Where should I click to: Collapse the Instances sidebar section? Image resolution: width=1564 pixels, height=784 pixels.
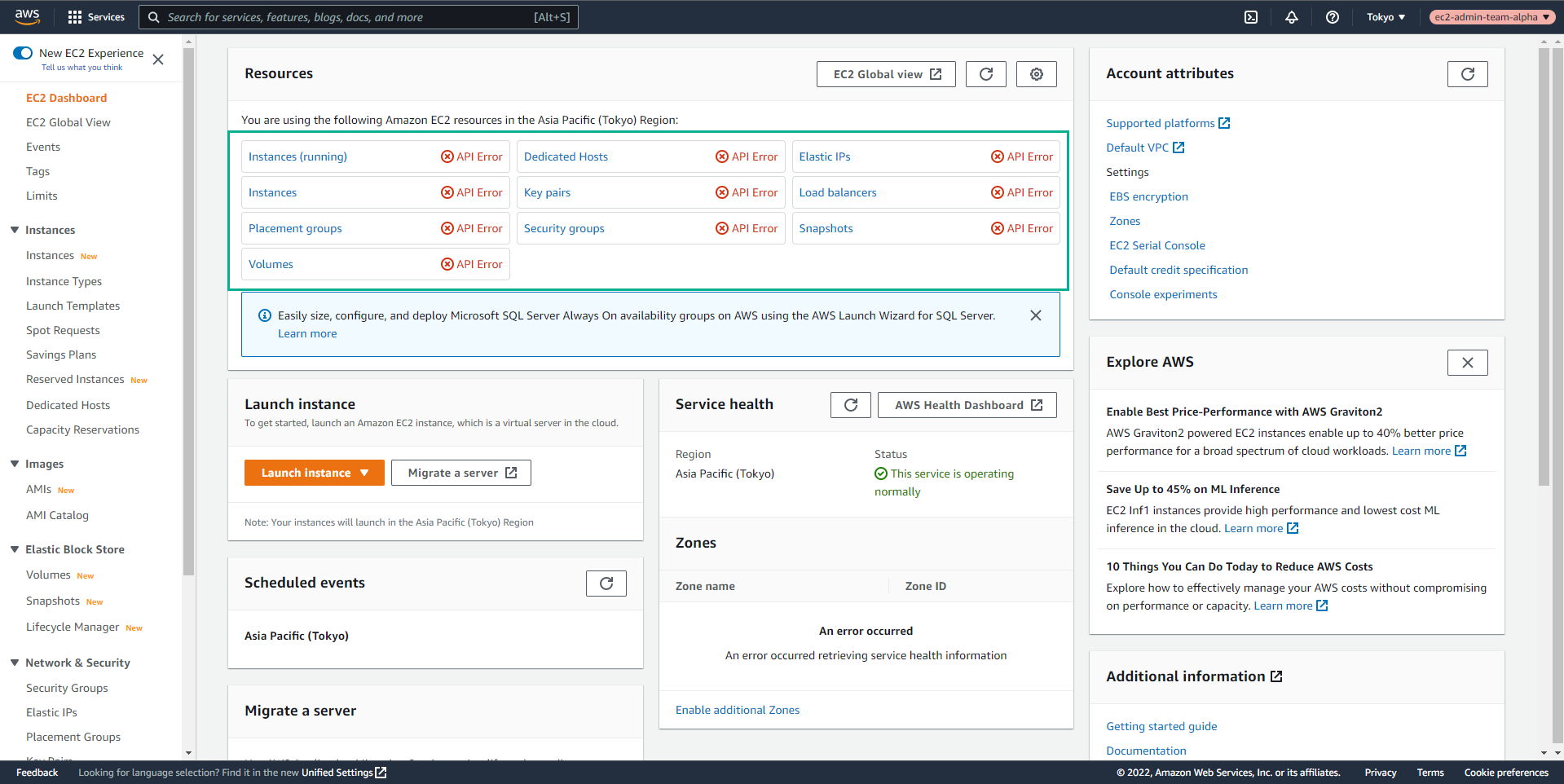15,230
